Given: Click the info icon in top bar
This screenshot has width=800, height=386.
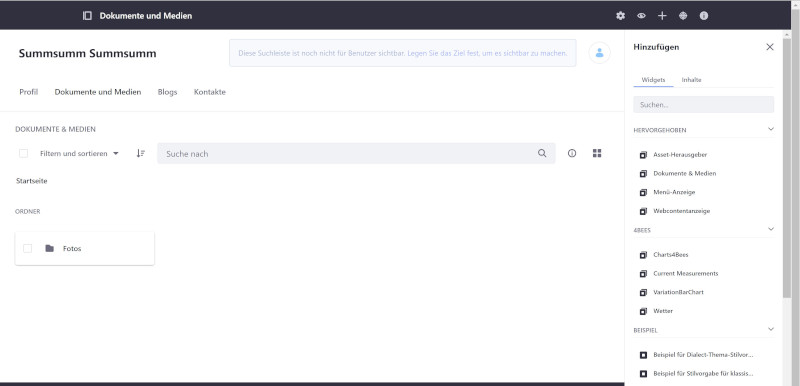Looking at the screenshot, I should click(x=704, y=16).
